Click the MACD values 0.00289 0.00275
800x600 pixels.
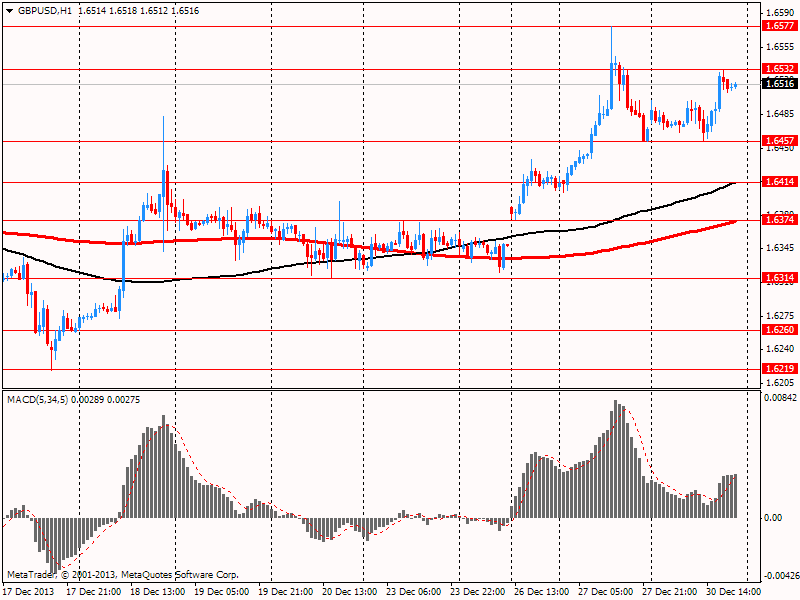click(106, 399)
